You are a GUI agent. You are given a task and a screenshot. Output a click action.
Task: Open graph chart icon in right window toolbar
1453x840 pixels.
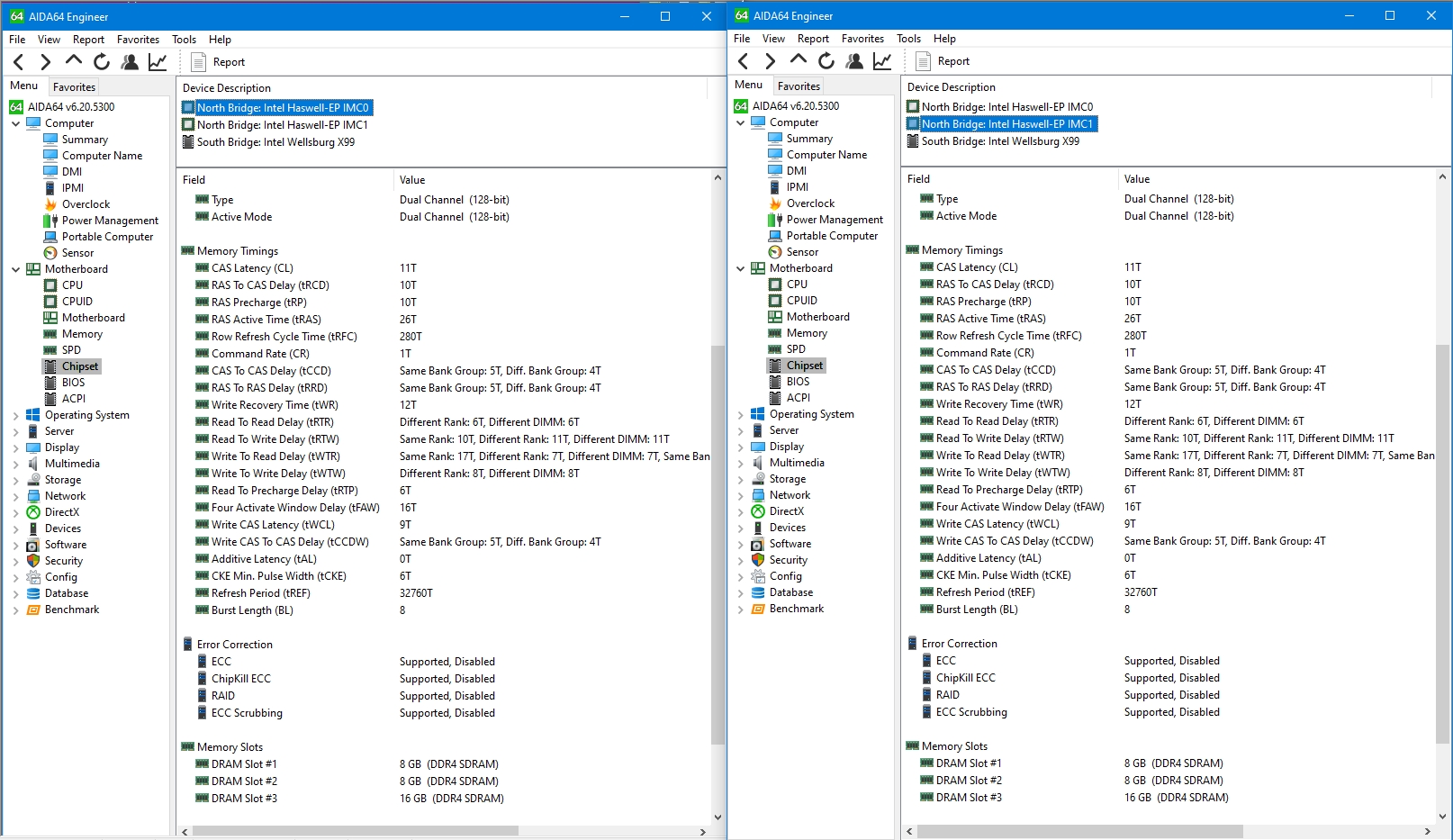(x=882, y=61)
